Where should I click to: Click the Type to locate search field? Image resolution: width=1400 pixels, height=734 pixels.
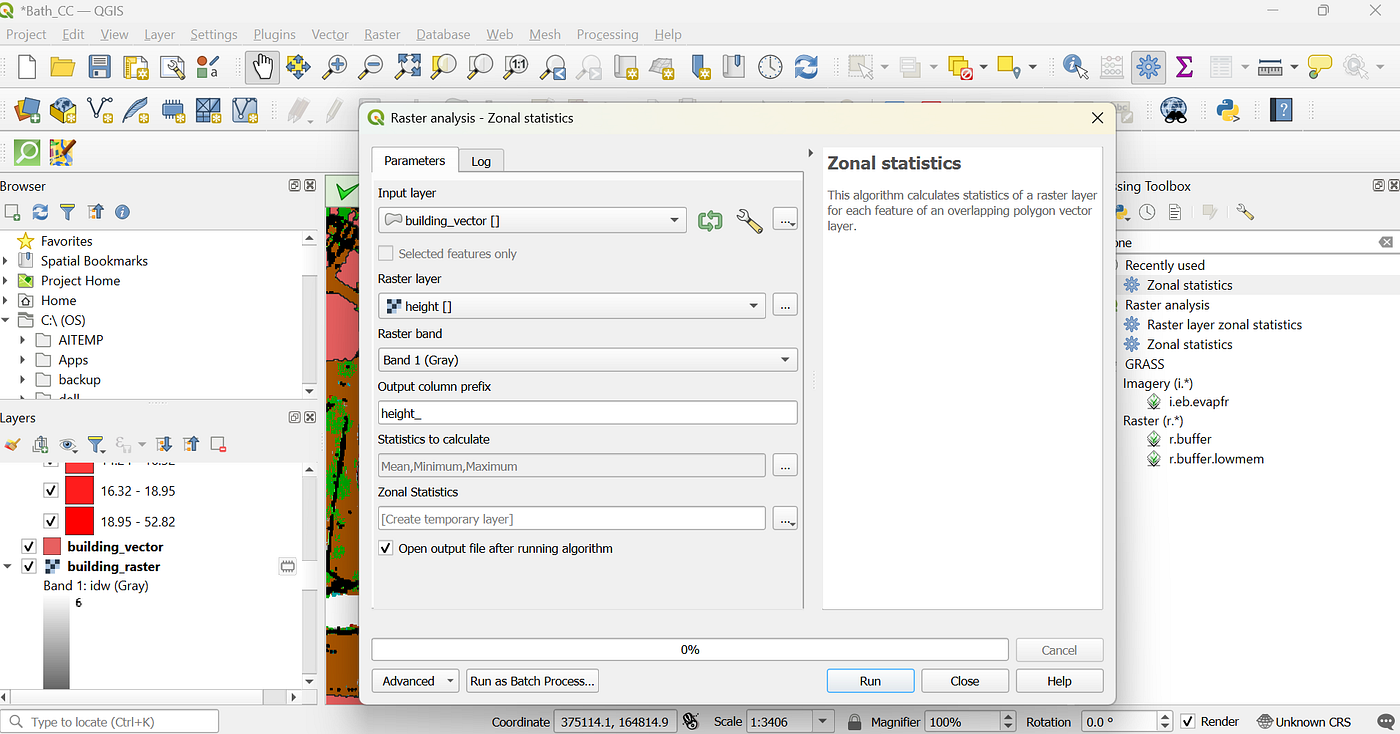(110, 721)
